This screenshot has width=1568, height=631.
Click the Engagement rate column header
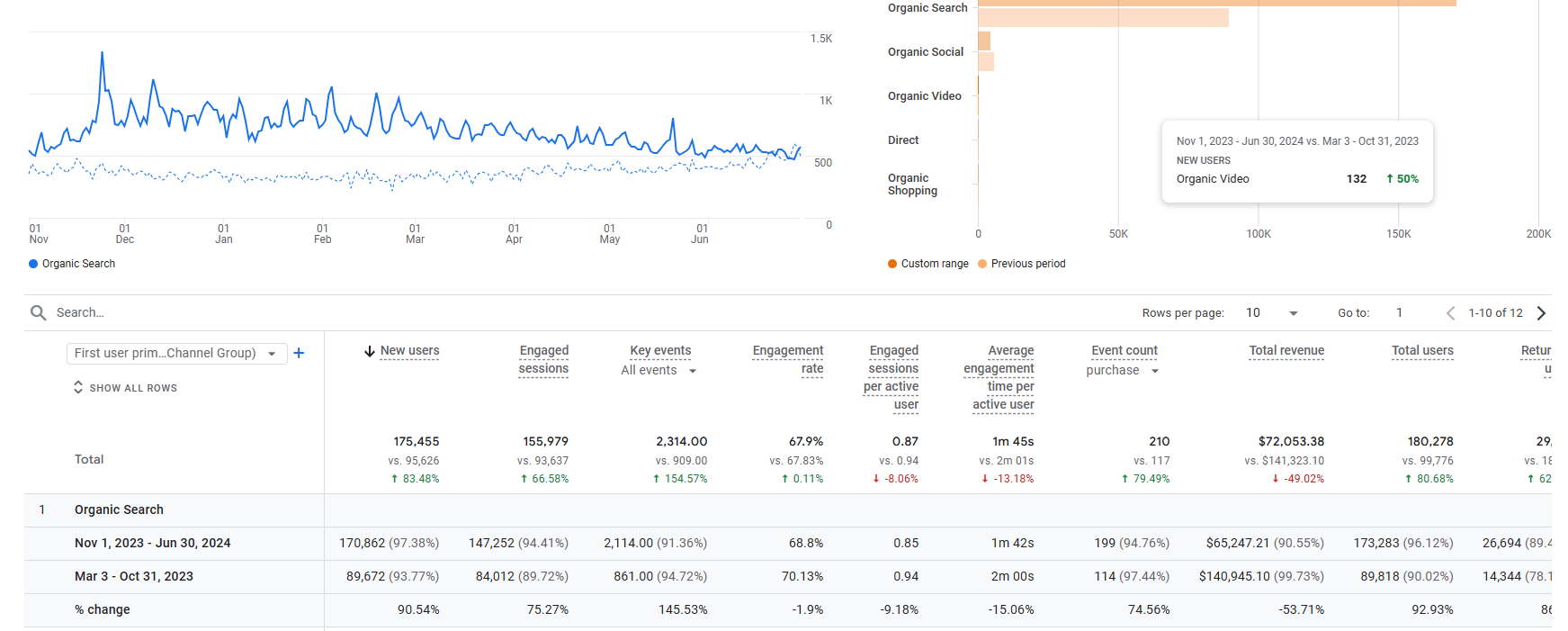[788, 359]
